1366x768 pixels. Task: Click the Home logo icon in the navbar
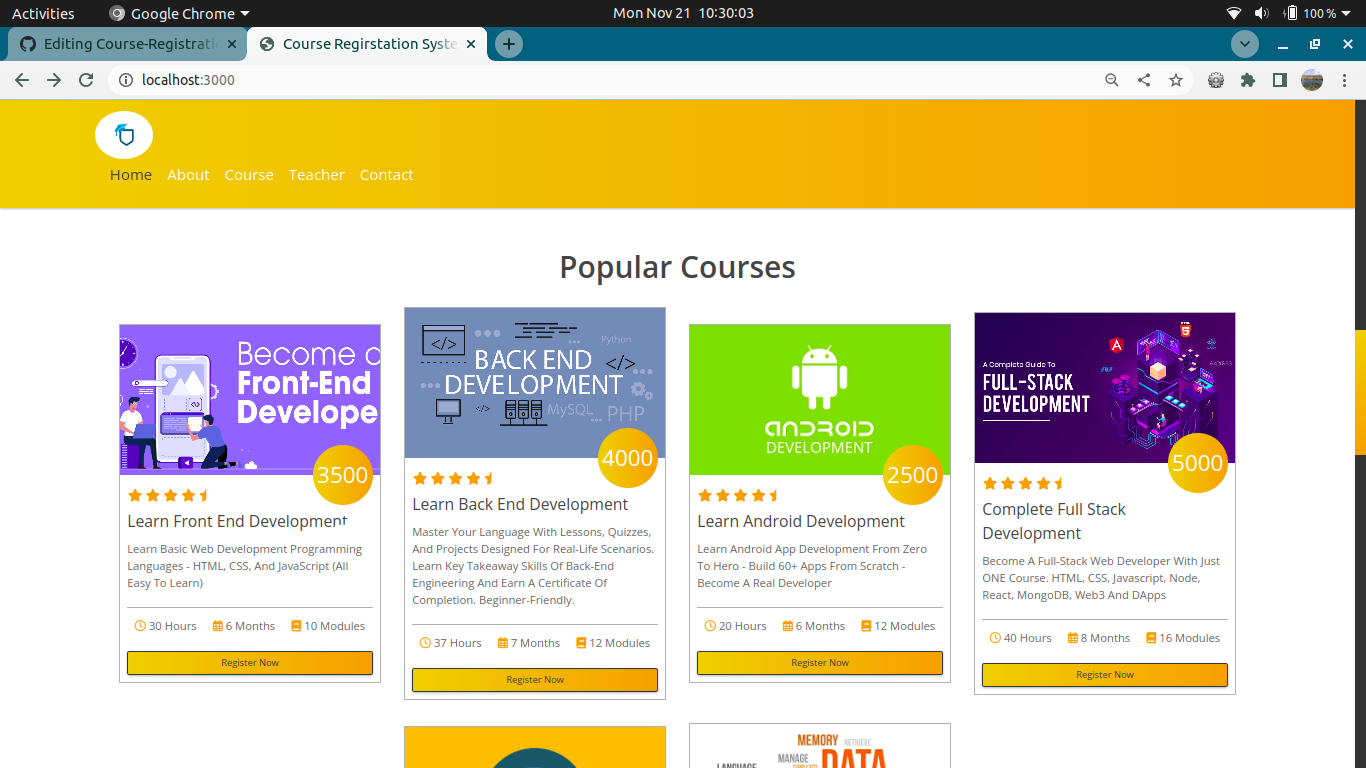[123, 135]
